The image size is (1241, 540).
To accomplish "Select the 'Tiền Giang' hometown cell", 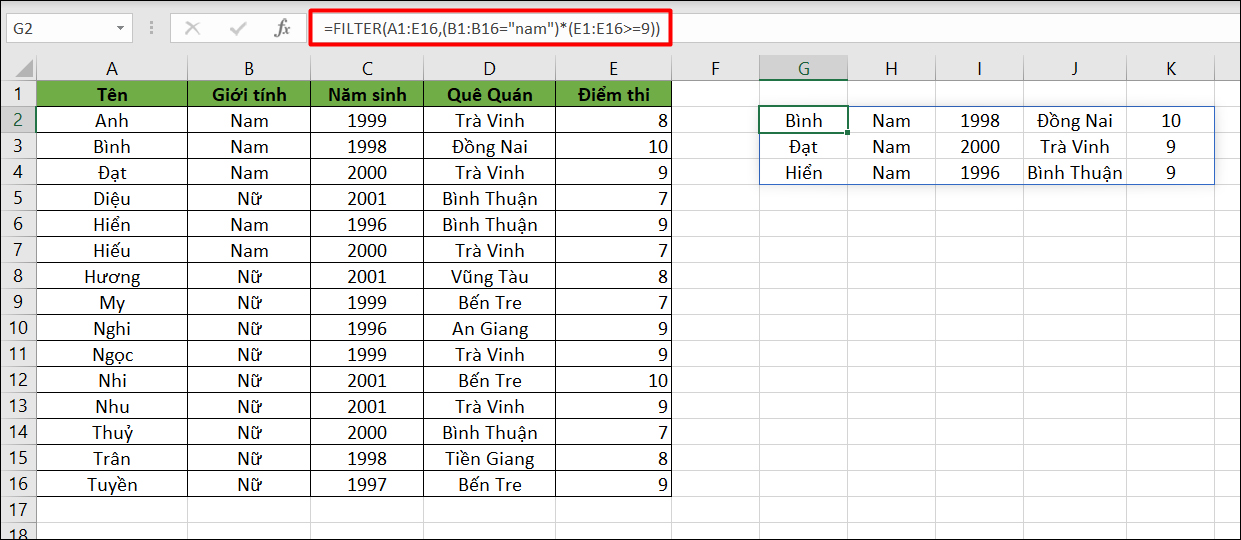I will (489, 459).
